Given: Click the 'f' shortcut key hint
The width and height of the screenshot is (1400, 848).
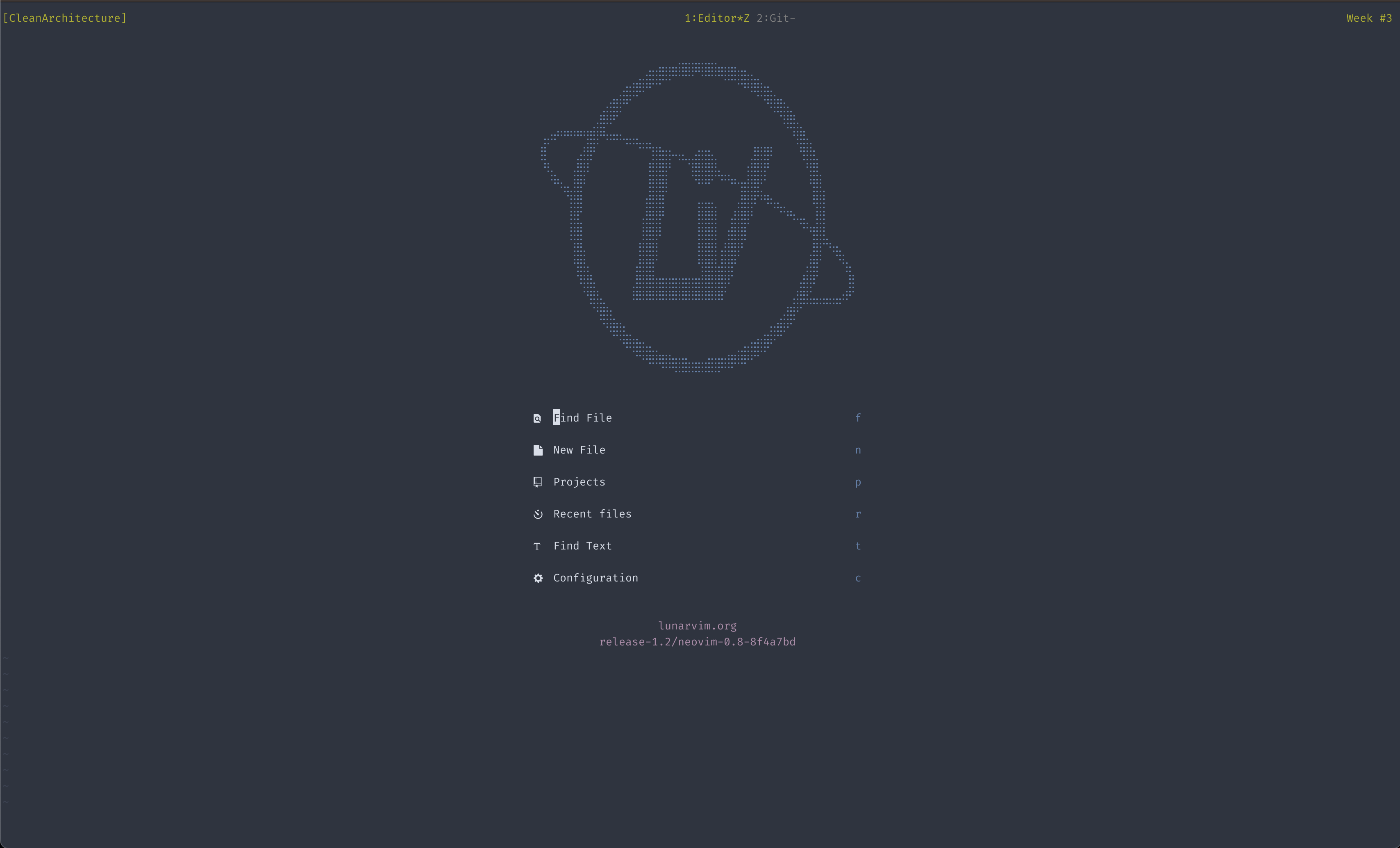Looking at the screenshot, I should click(x=857, y=418).
